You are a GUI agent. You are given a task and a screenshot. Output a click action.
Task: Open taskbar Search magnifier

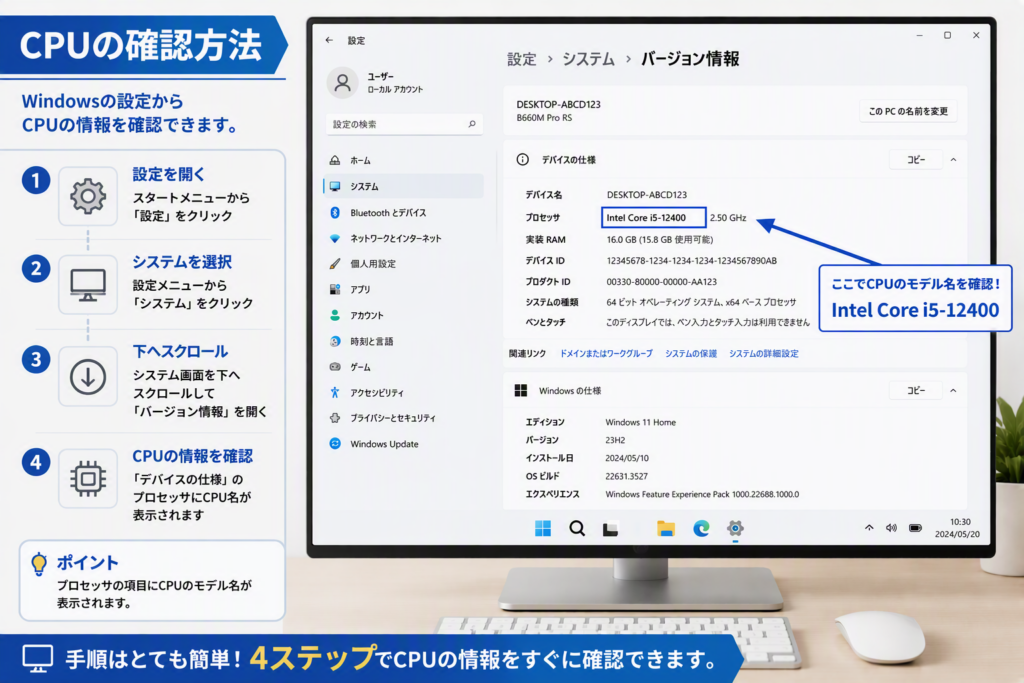click(577, 528)
